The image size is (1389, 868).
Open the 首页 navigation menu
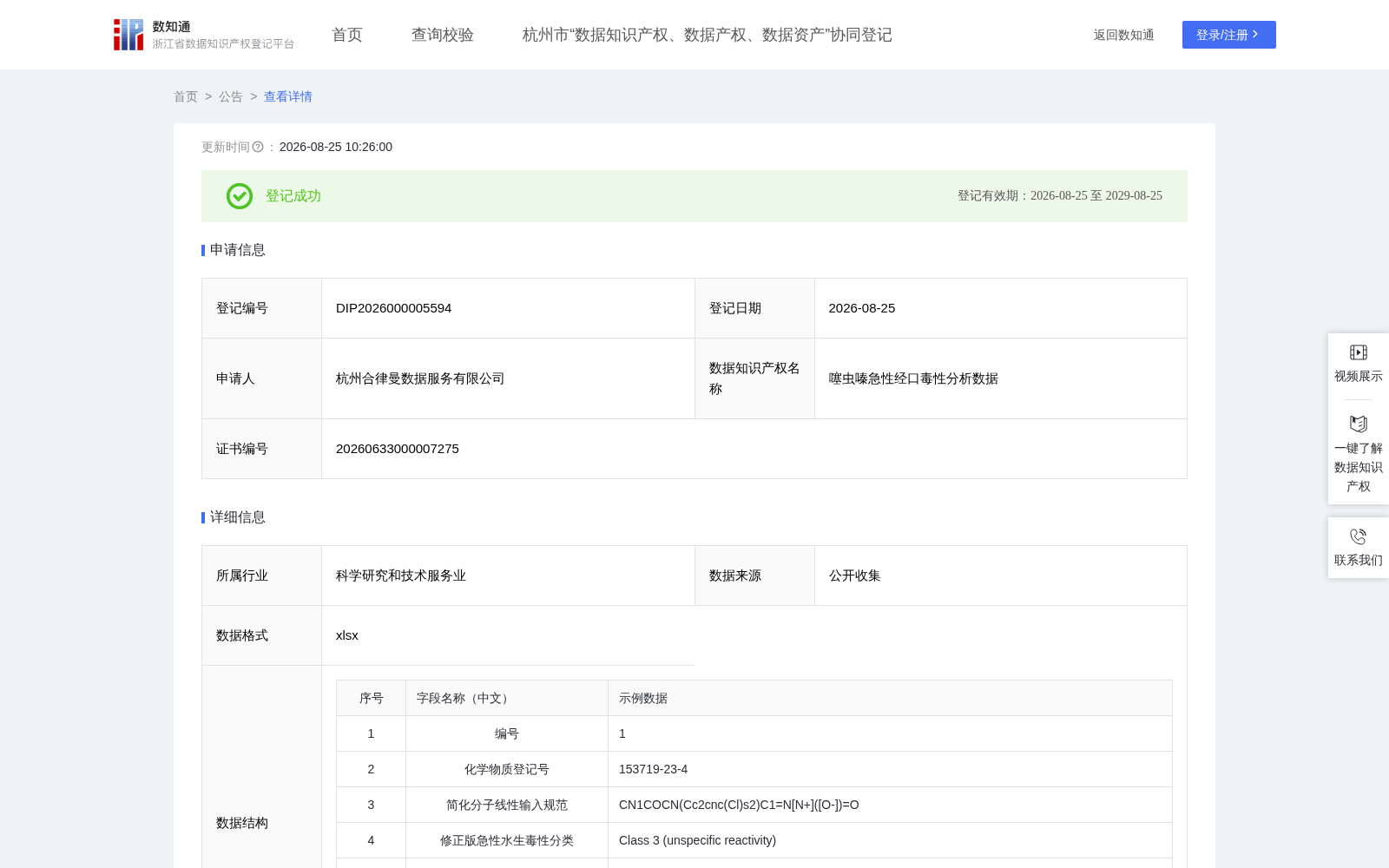[347, 35]
